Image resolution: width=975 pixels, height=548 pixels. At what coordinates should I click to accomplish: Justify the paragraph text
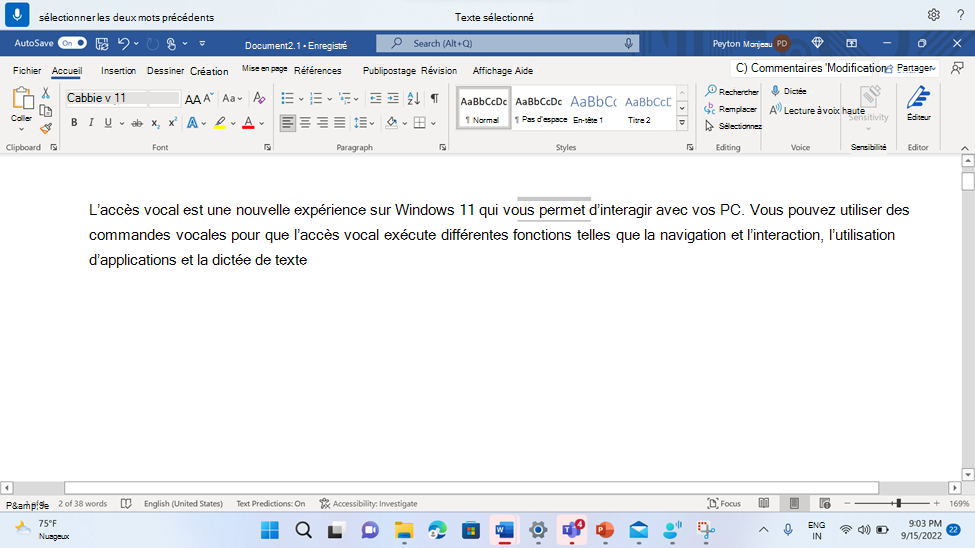coord(340,123)
